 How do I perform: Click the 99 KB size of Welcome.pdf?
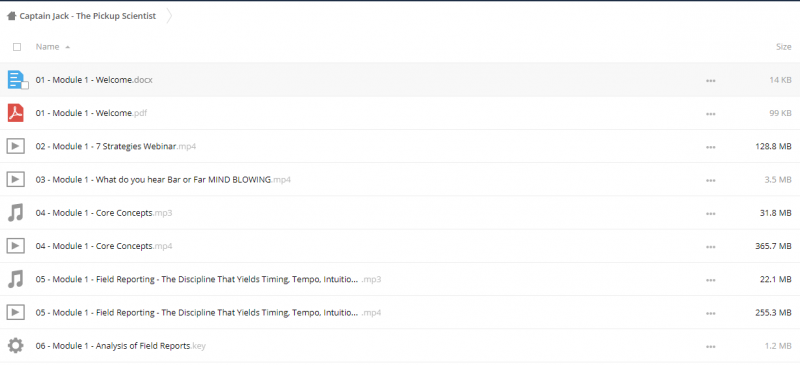pos(781,113)
